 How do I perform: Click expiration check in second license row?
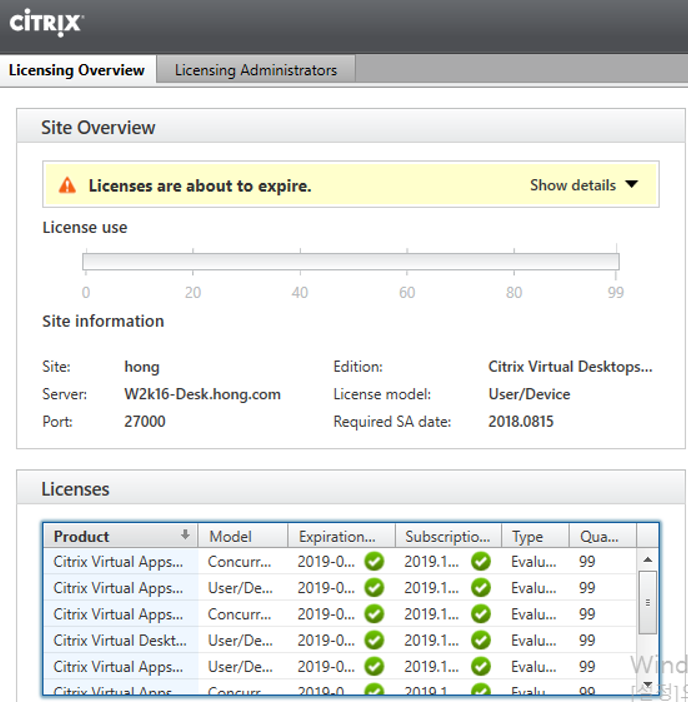[x=374, y=587]
